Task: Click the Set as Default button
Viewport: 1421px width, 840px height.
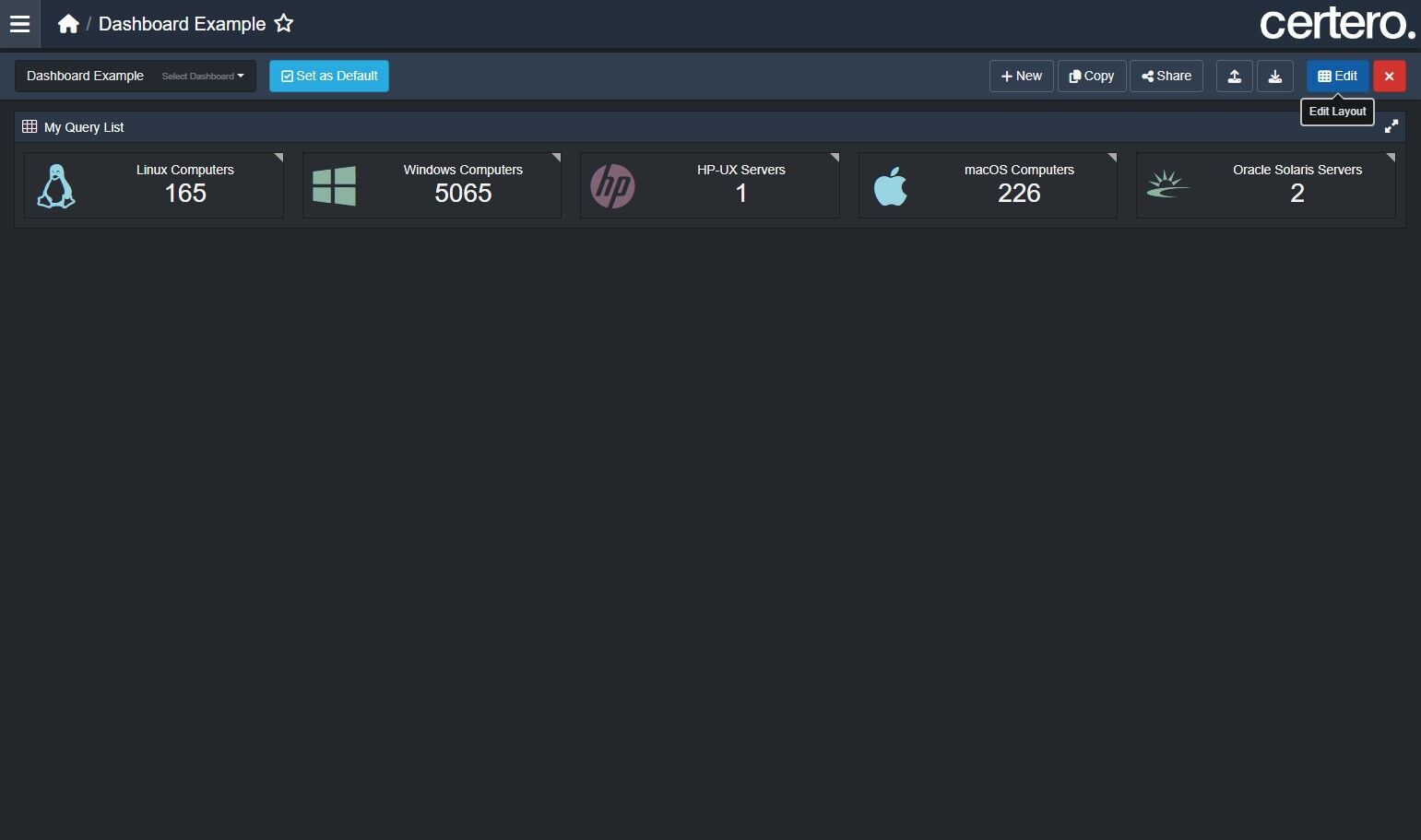Action: pyautogui.click(x=329, y=76)
